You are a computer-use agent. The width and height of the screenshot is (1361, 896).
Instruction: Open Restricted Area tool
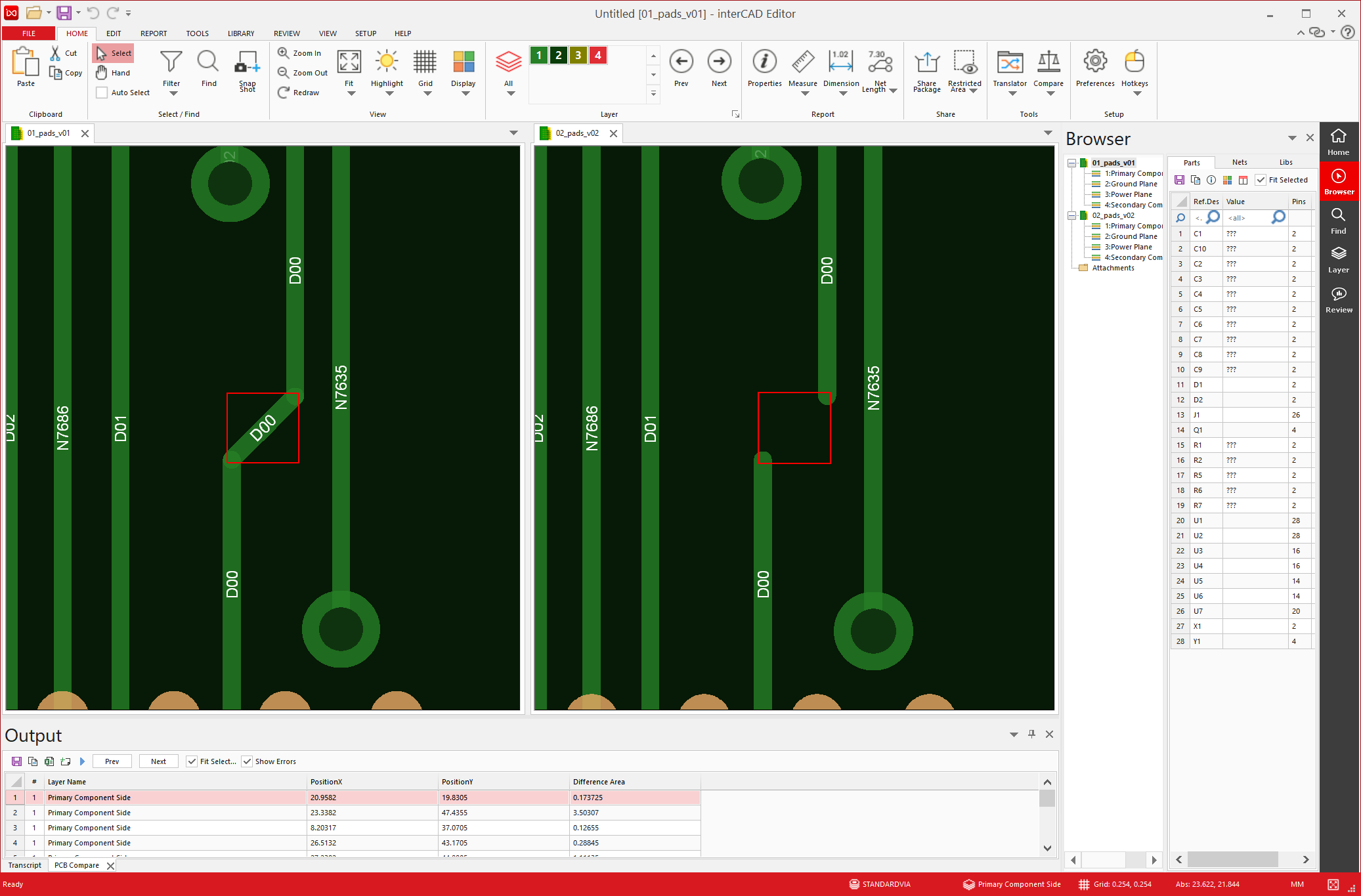pyautogui.click(x=964, y=63)
